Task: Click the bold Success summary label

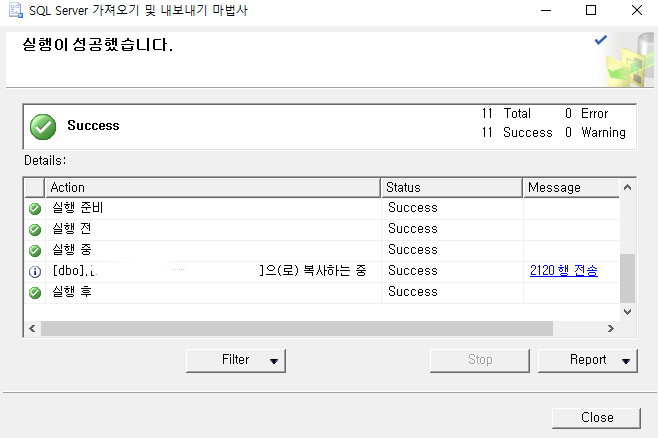Action: pos(93,125)
